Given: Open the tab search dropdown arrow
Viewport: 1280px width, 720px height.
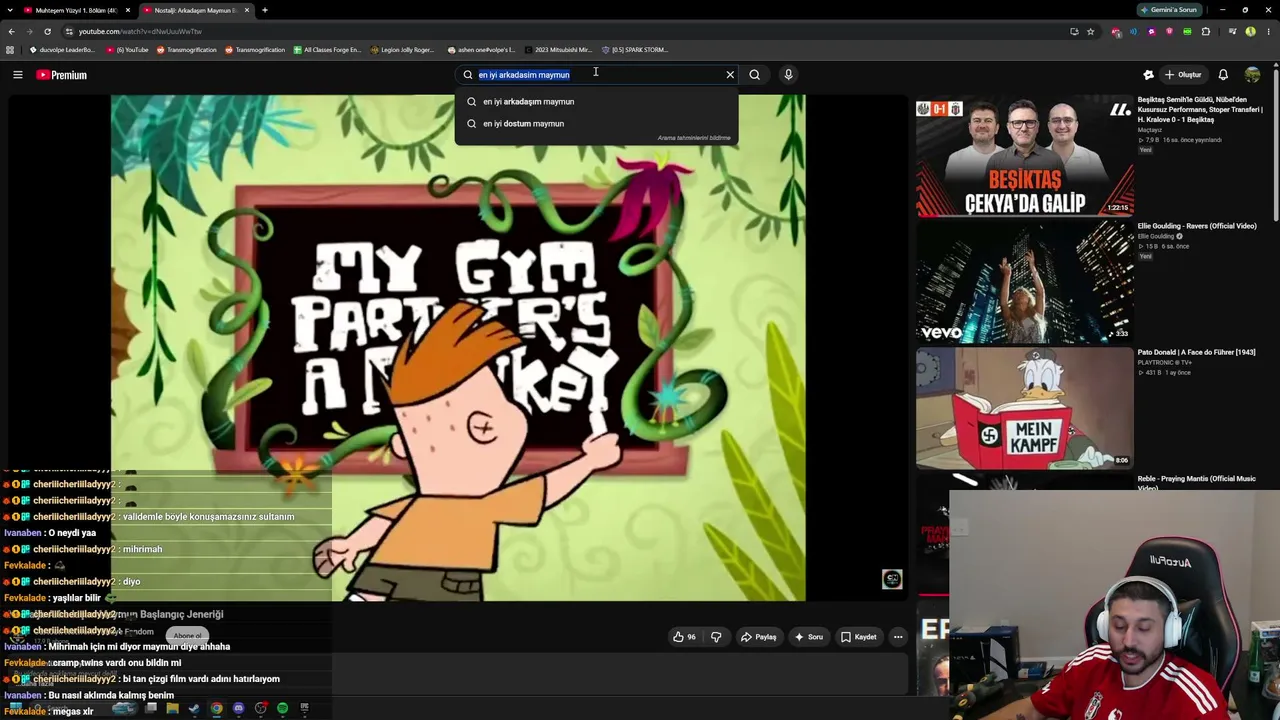Looking at the screenshot, I should coord(11,10).
